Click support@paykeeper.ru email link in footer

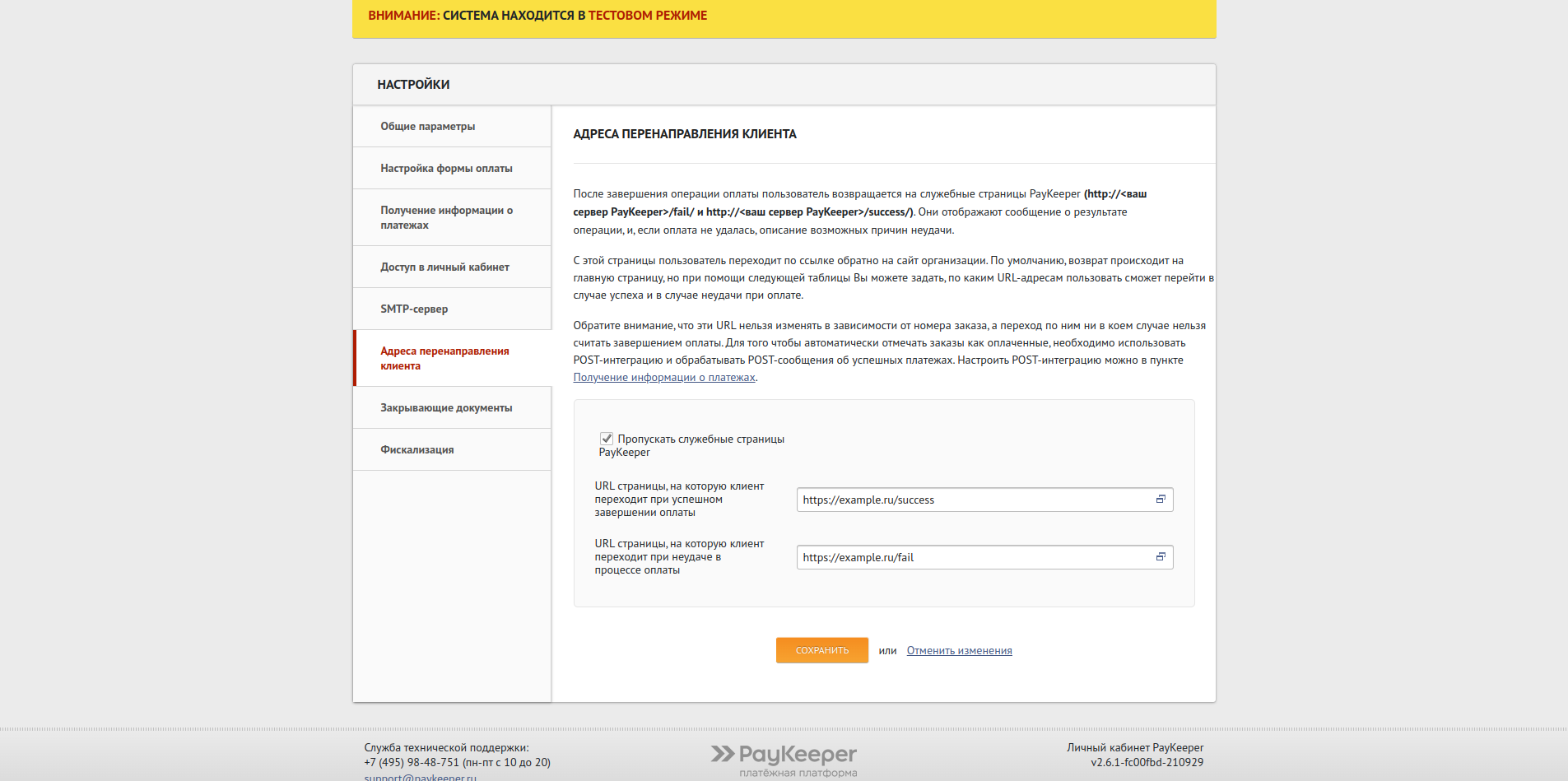420,777
